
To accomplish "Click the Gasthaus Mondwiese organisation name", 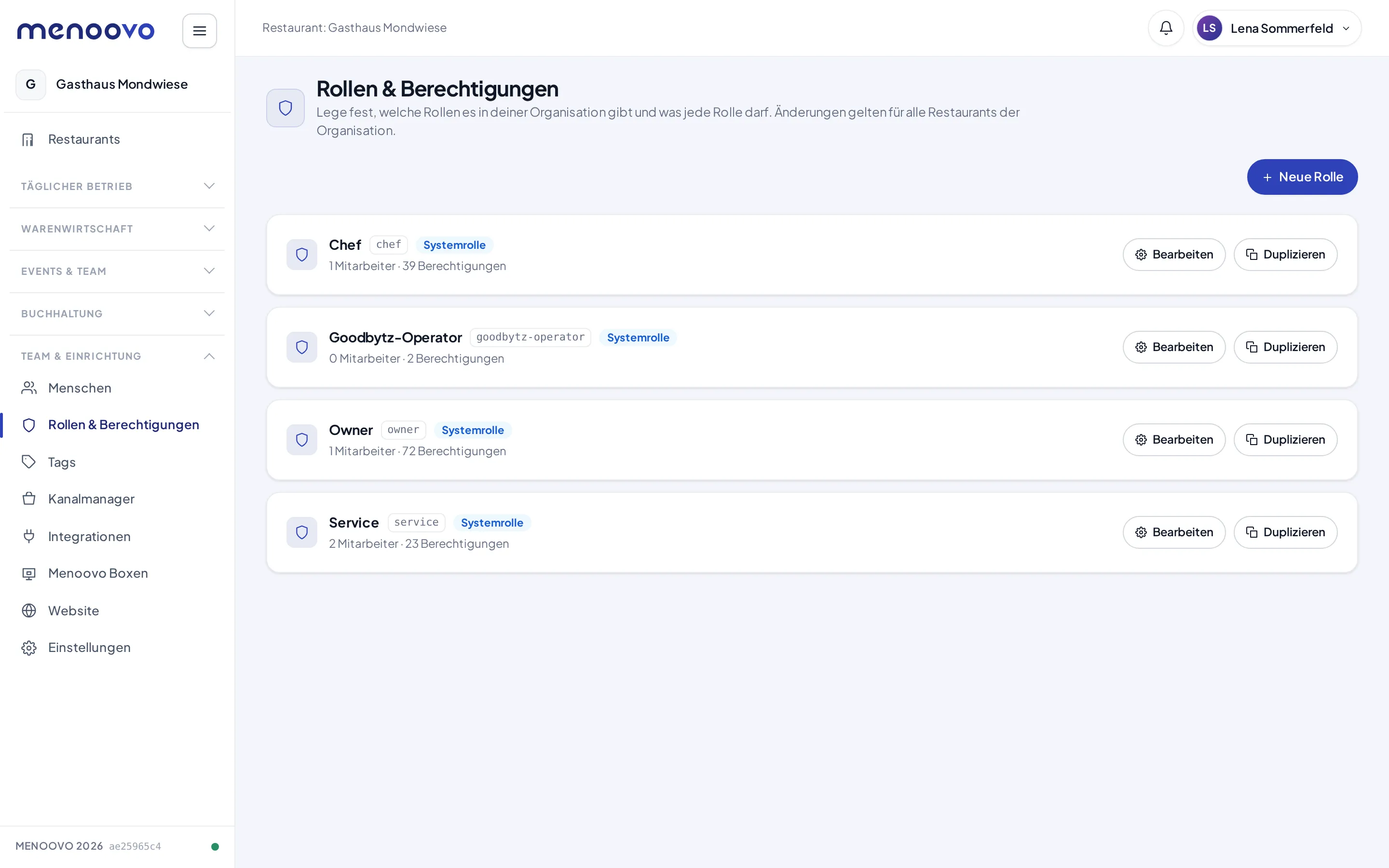I will pyautogui.click(x=122, y=84).
